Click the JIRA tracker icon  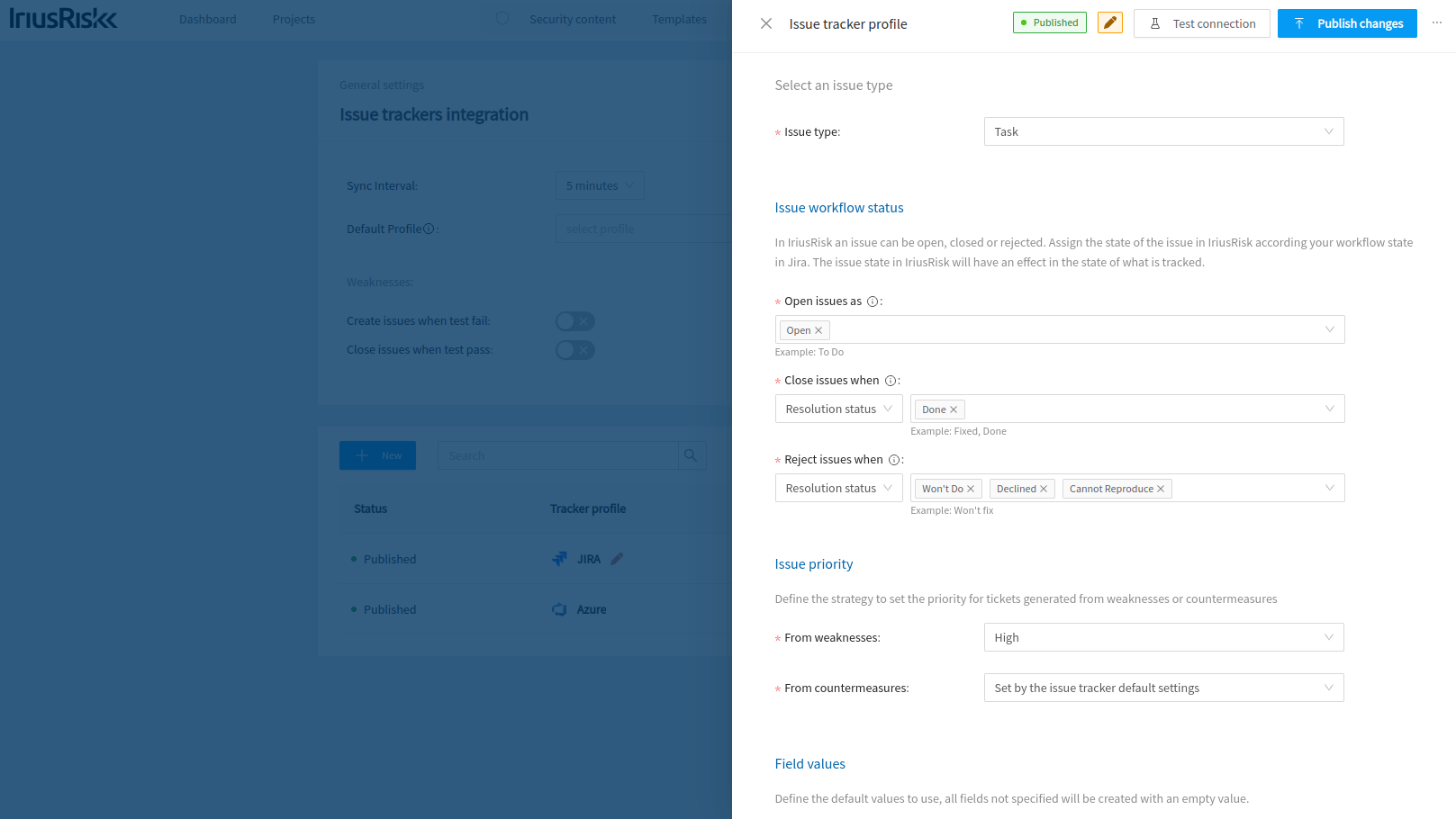[x=559, y=559]
